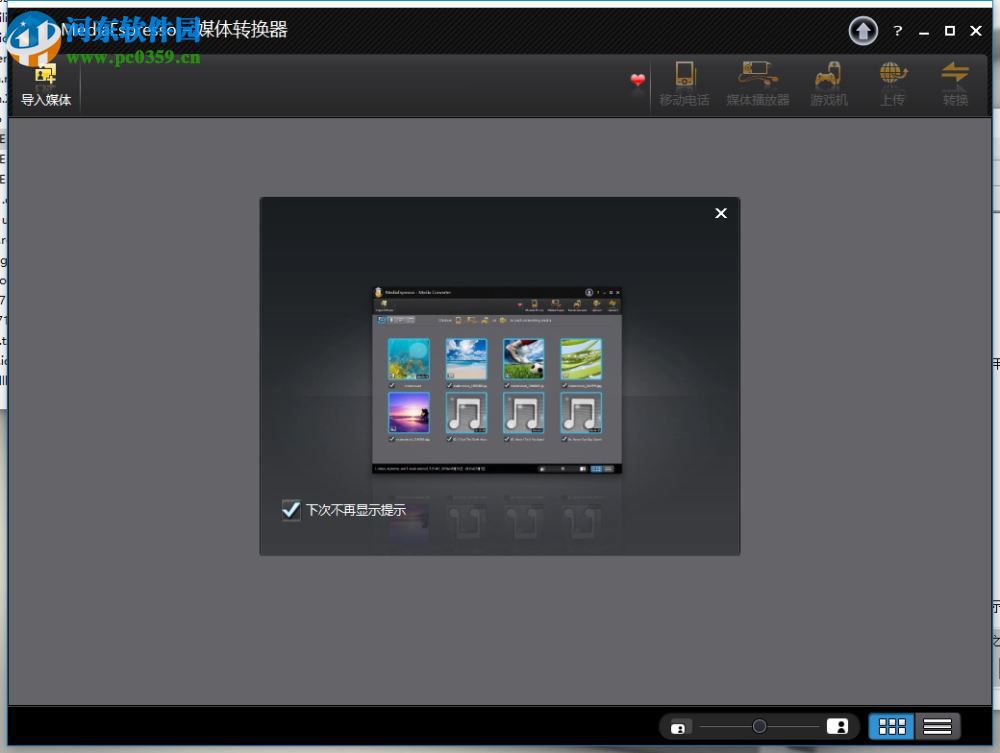
Task: Click the 导入媒体 import media icon
Action: 45,80
